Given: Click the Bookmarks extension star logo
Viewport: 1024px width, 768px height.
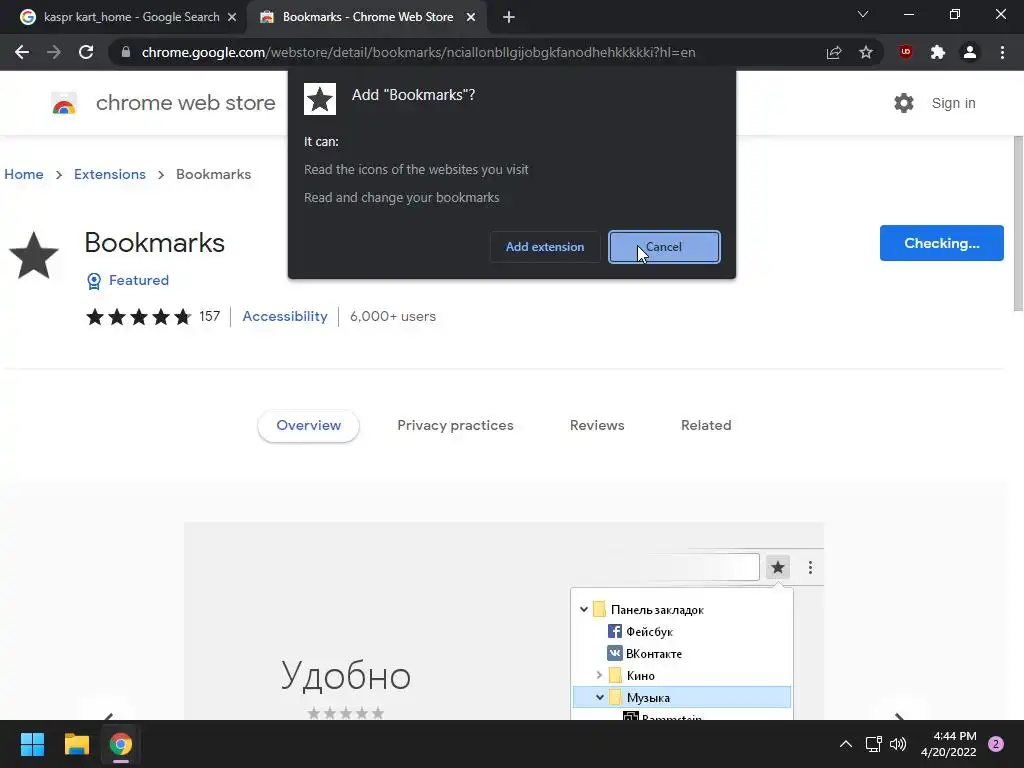Looking at the screenshot, I should click(34, 255).
